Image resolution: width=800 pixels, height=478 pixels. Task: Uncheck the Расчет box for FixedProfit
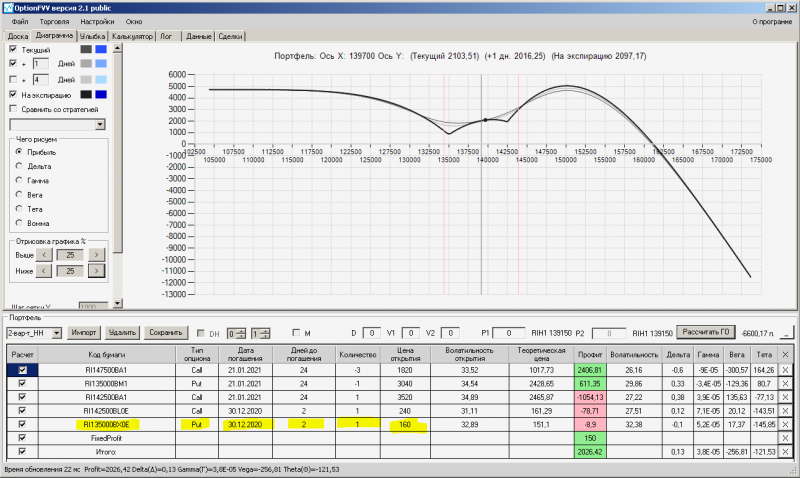(22, 438)
